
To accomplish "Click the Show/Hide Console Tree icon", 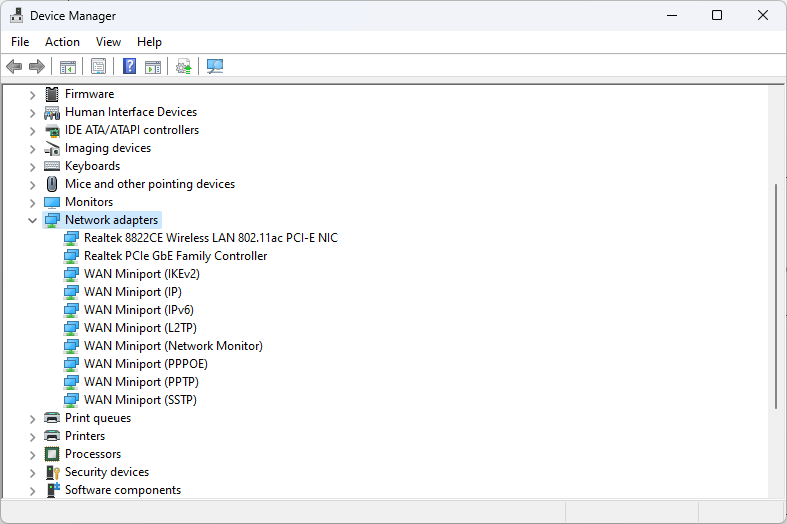I will point(68,67).
